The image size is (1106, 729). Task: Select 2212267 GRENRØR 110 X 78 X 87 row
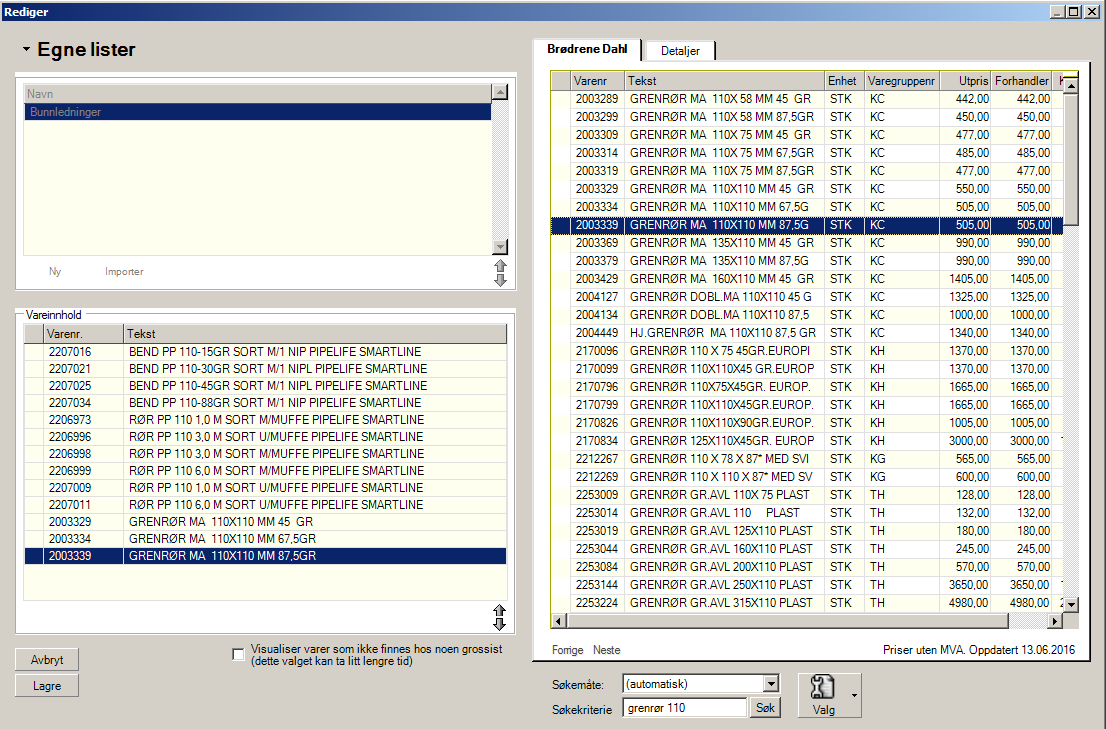(807, 459)
